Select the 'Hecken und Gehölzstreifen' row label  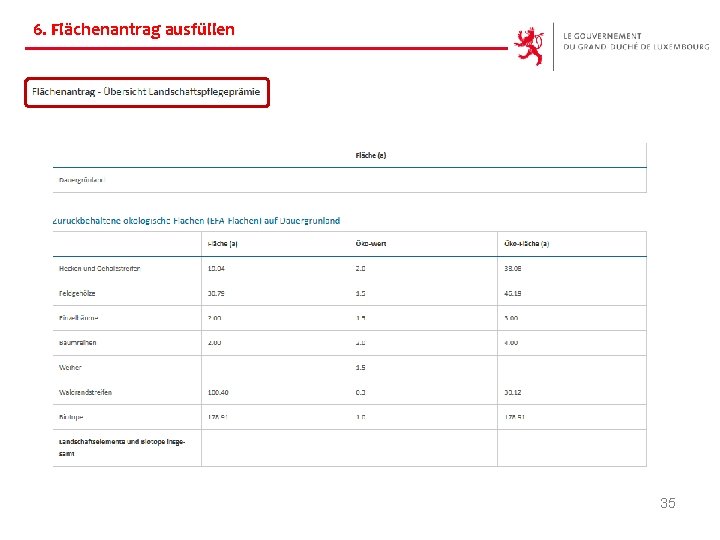(99, 269)
